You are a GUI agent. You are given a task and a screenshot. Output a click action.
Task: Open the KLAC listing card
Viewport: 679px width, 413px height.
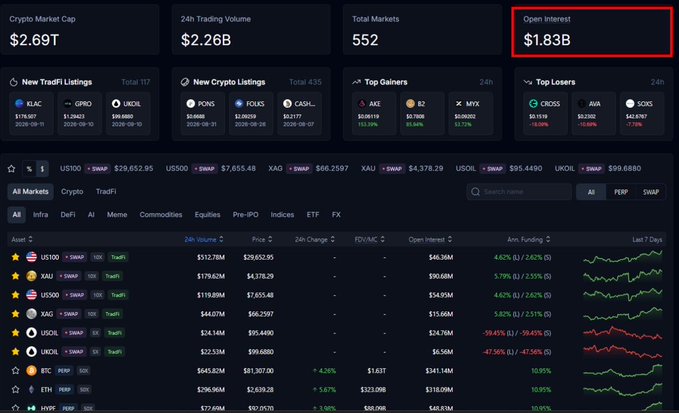[x=31, y=113]
